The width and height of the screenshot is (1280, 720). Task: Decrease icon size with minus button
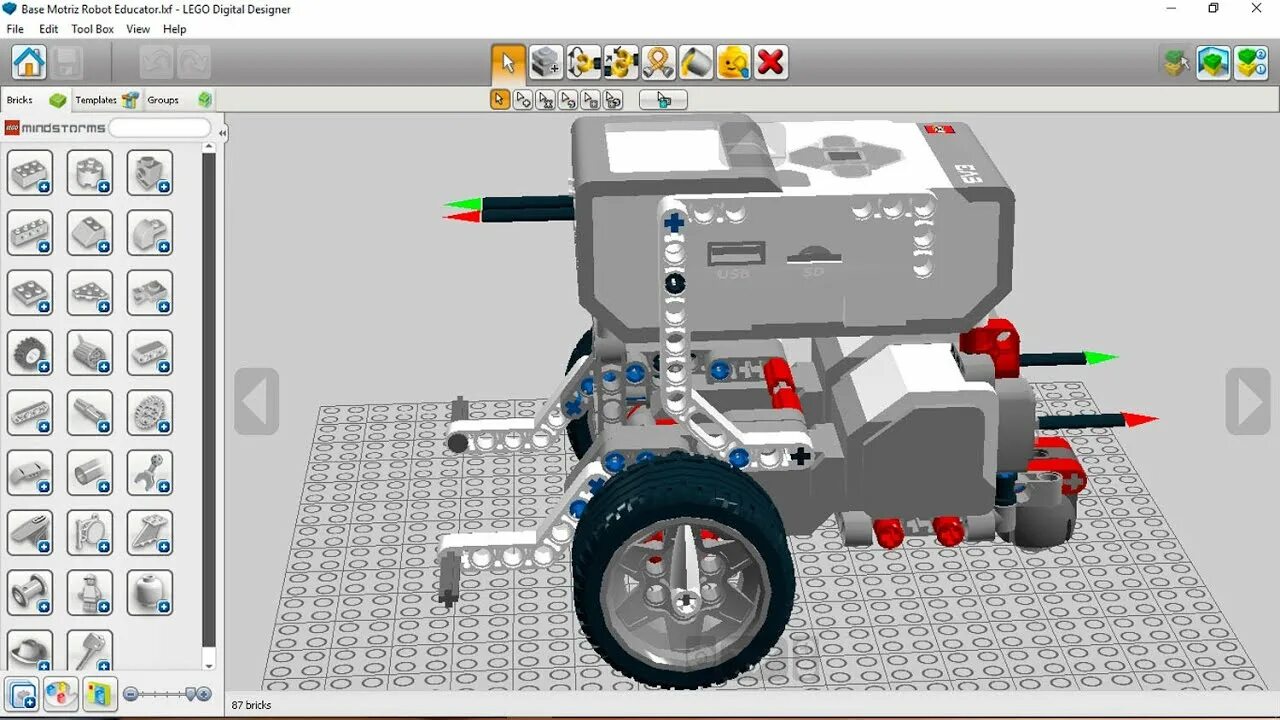tap(130, 693)
